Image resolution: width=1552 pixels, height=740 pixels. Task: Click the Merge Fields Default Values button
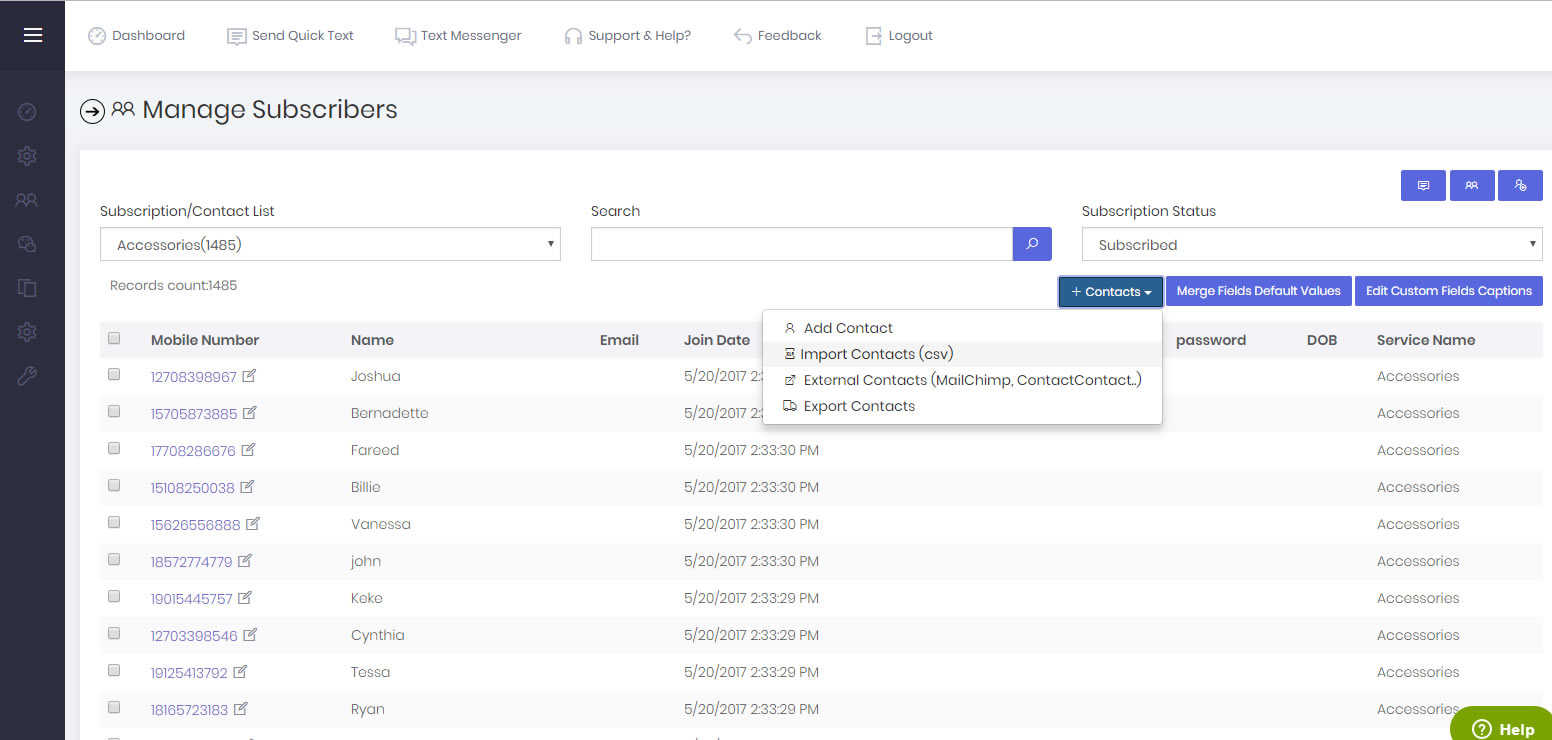[x=1258, y=291]
